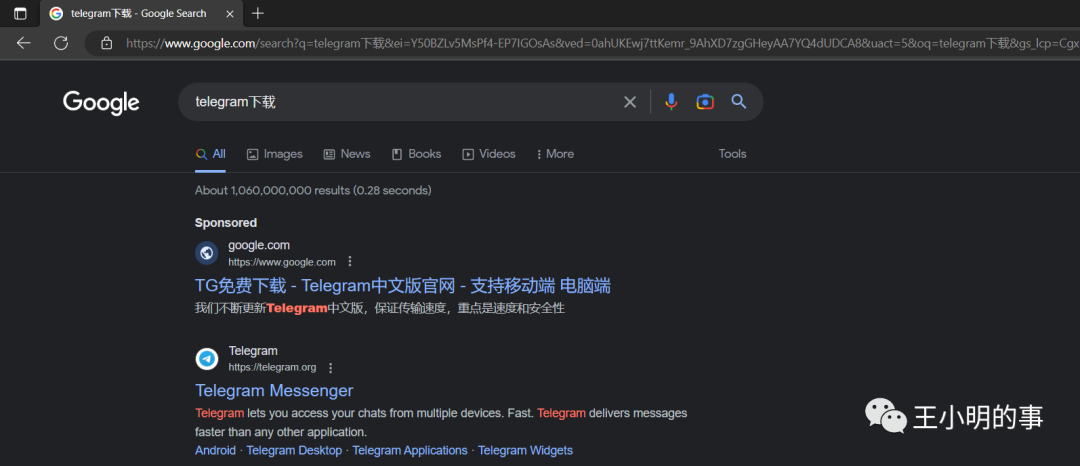
Task: View site information lock icon
Action: pos(107,43)
